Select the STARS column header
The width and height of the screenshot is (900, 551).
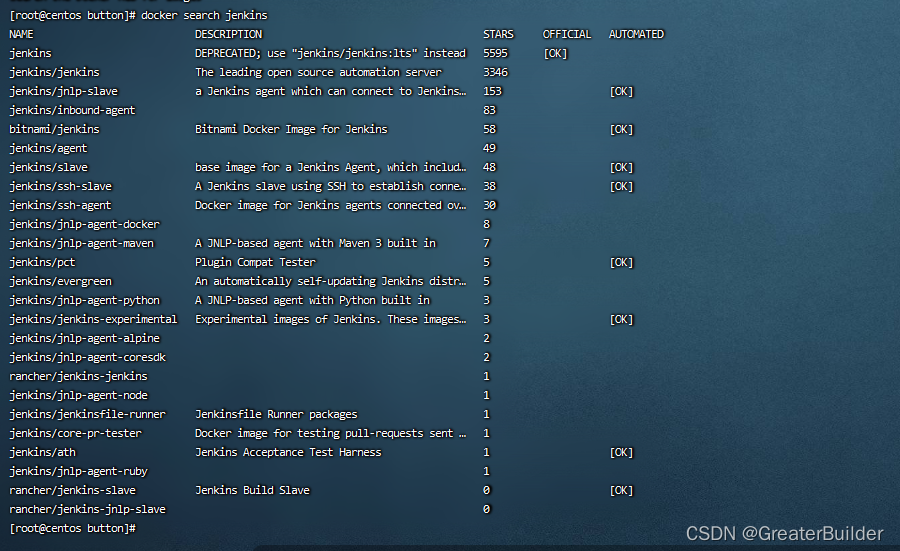click(x=498, y=34)
